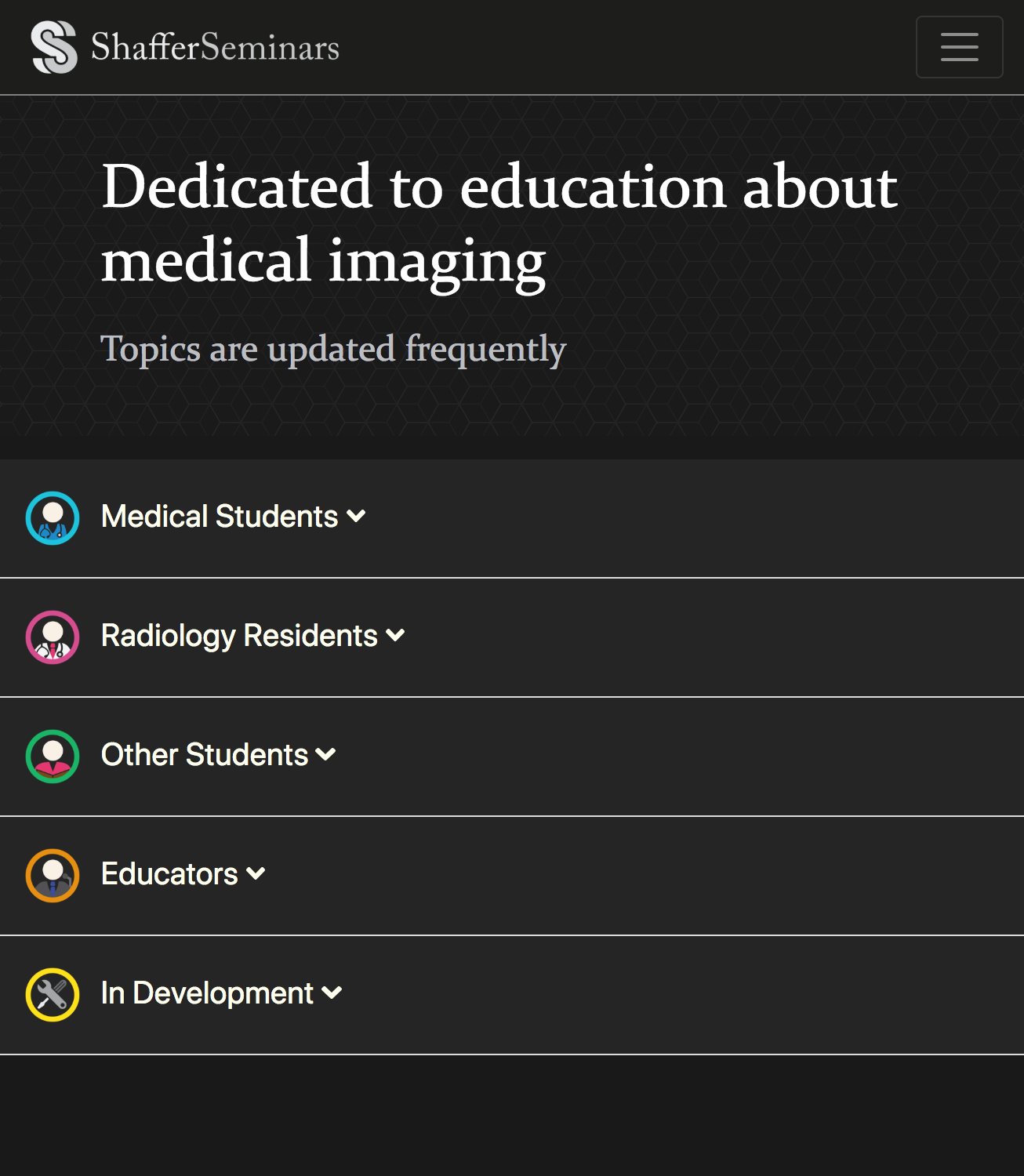Click the In Development tools icon
The image size is (1024, 1176).
(x=53, y=995)
